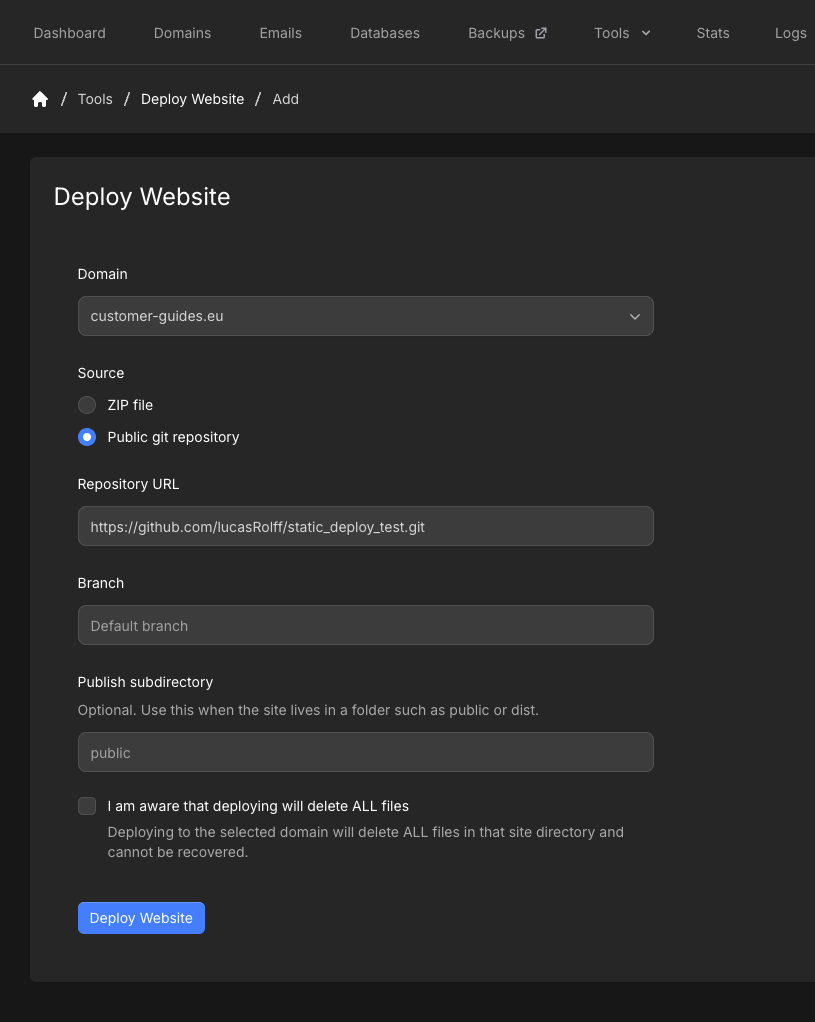The height and width of the screenshot is (1022, 815).
Task: Open the Emails nav item
Action: pyautogui.click(x=280, y=33)
